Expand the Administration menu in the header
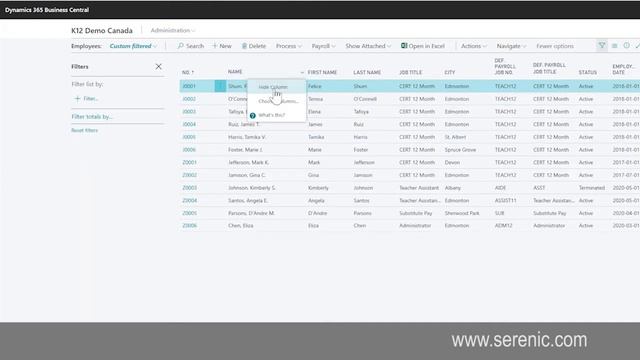640x360 pixels. click(x=173, y=30)
